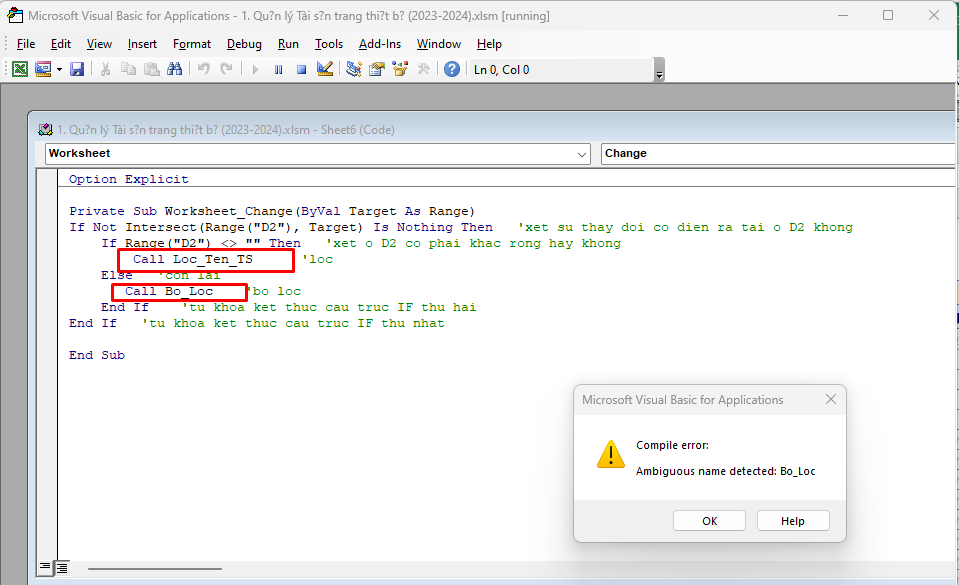Open the Help menu
The height and width of the screenshot is (585, 959).
[x=489, y=44]
